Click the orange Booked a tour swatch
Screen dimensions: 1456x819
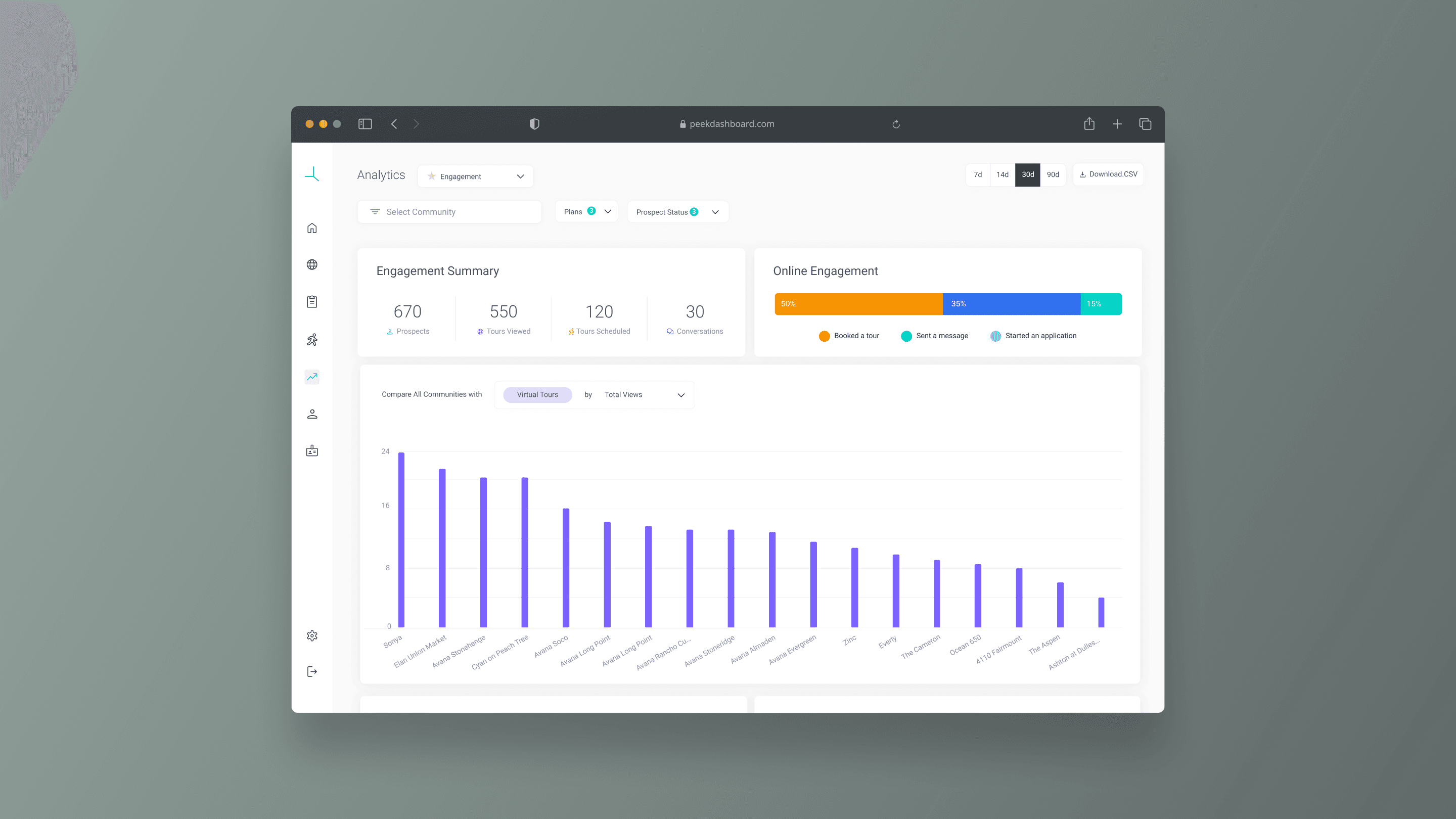[824, 336]
